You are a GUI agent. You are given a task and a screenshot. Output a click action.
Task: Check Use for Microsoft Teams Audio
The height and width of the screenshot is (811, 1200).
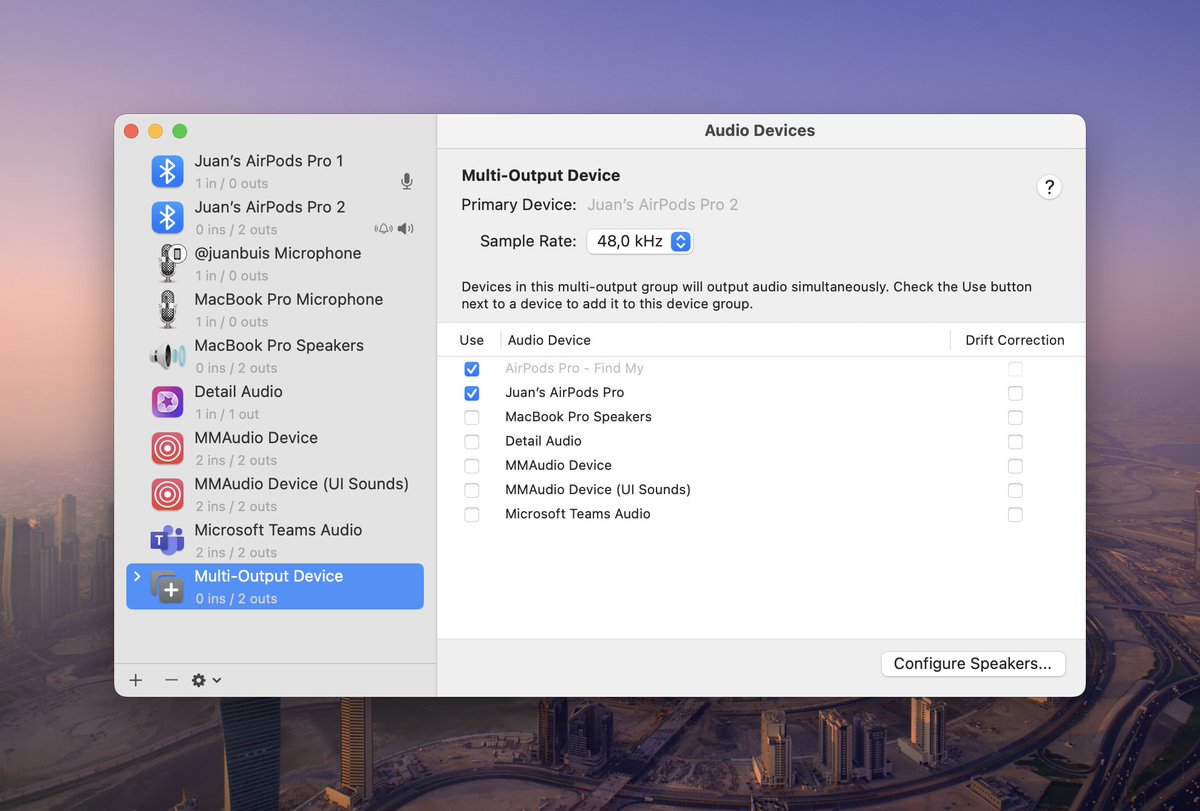point(472,514)
